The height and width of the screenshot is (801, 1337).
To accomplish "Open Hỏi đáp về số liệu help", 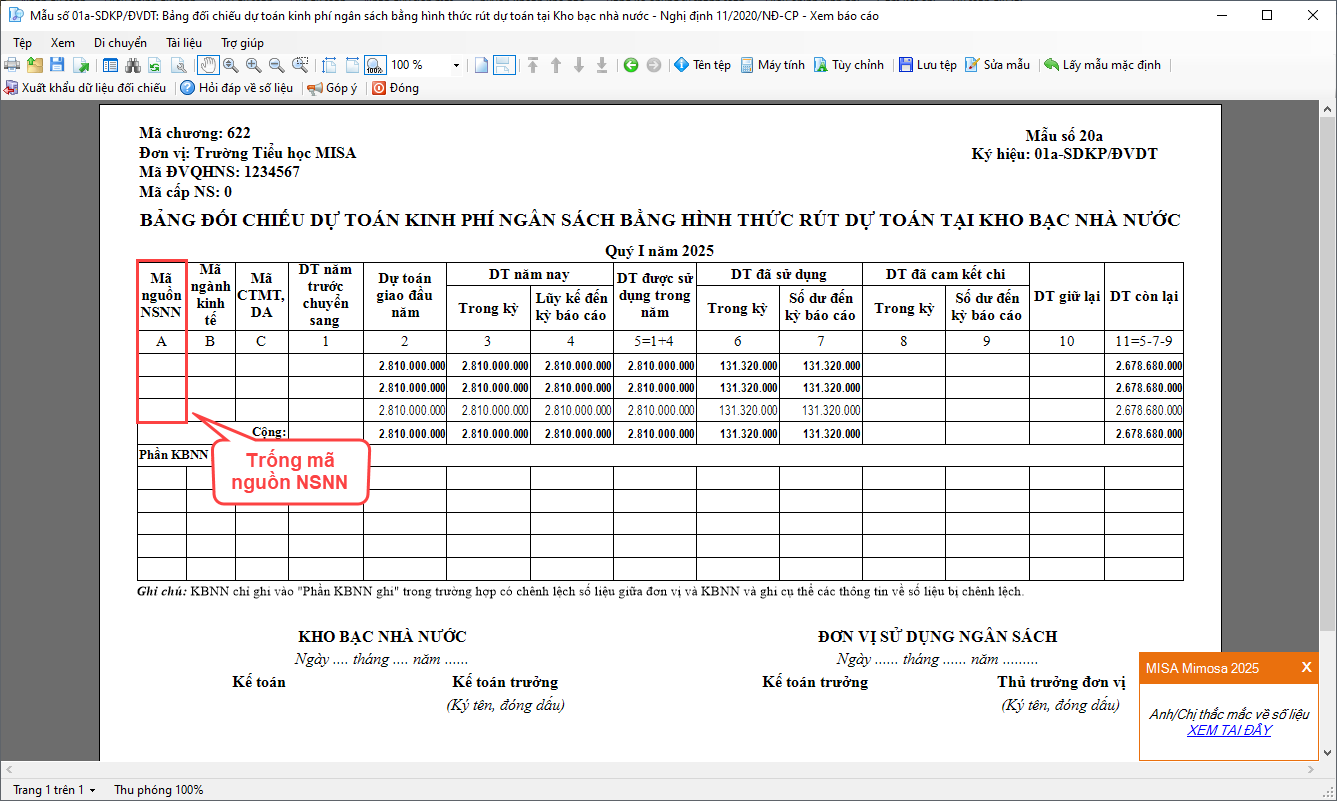I will (x=237, y=88).
